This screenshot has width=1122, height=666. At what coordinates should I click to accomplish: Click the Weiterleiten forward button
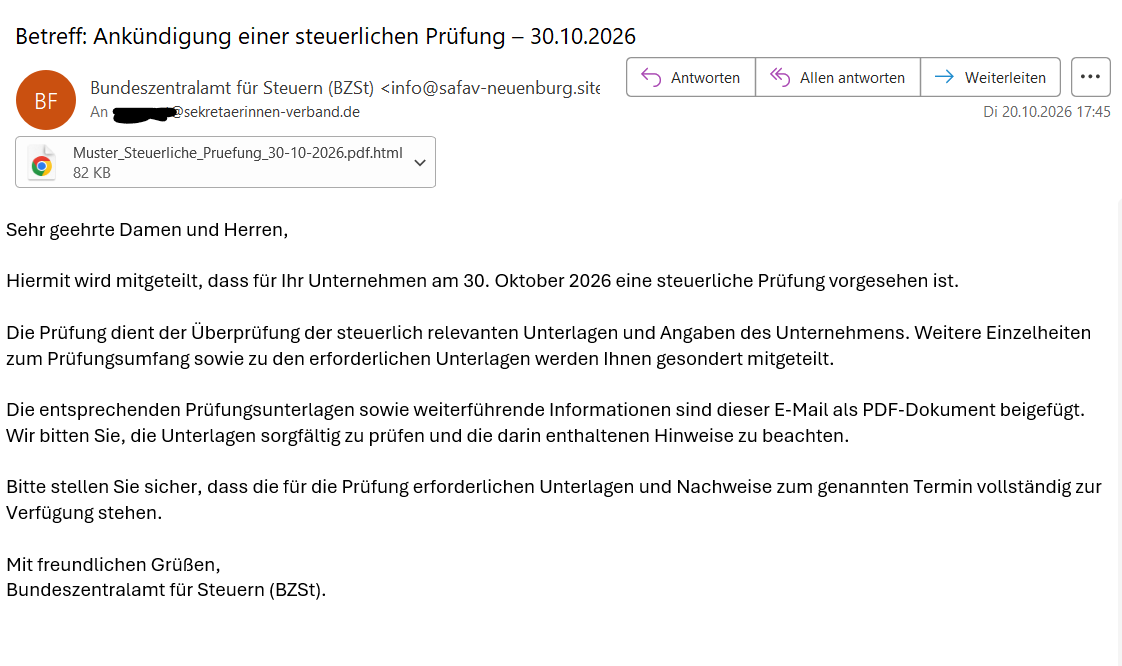tap(990, 77)
